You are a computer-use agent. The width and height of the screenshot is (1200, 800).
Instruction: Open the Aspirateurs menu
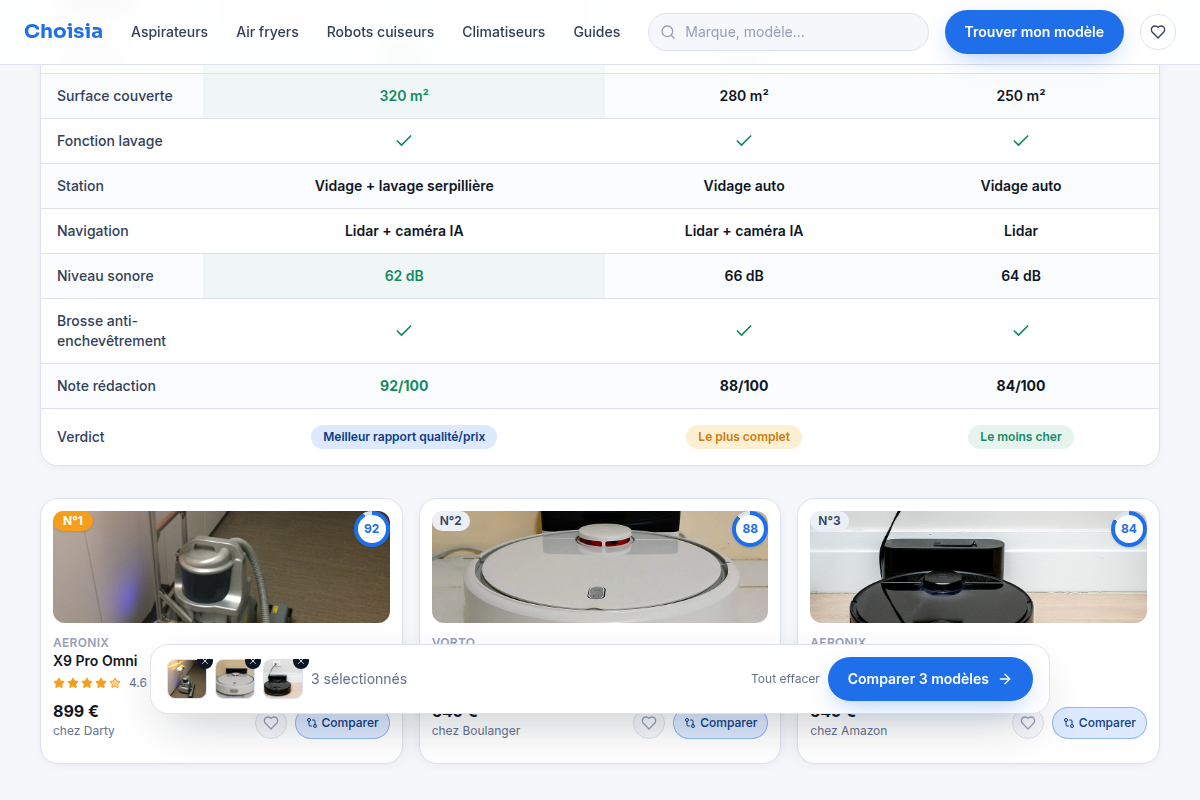[169, 32]
